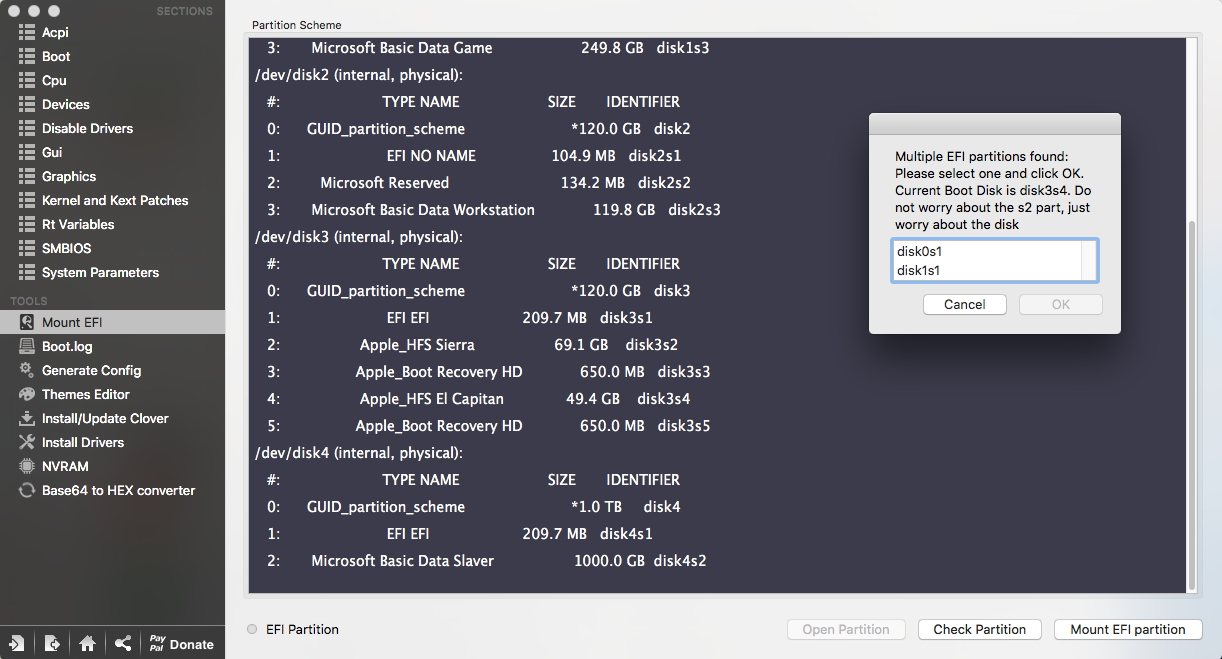
Task: Select the EFI Partition radio button
Action: click(x=252, y=629)
